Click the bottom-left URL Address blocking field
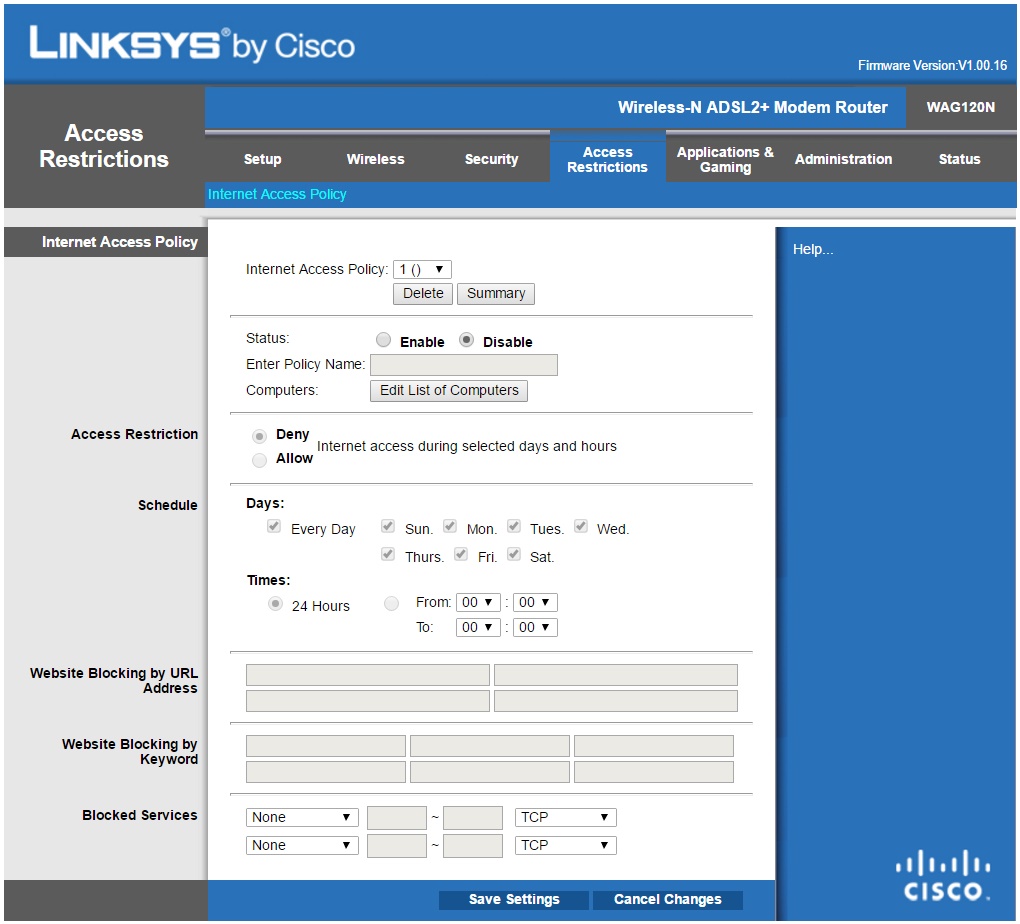Viewport: 1020px width, 924px height. point(368,701)
